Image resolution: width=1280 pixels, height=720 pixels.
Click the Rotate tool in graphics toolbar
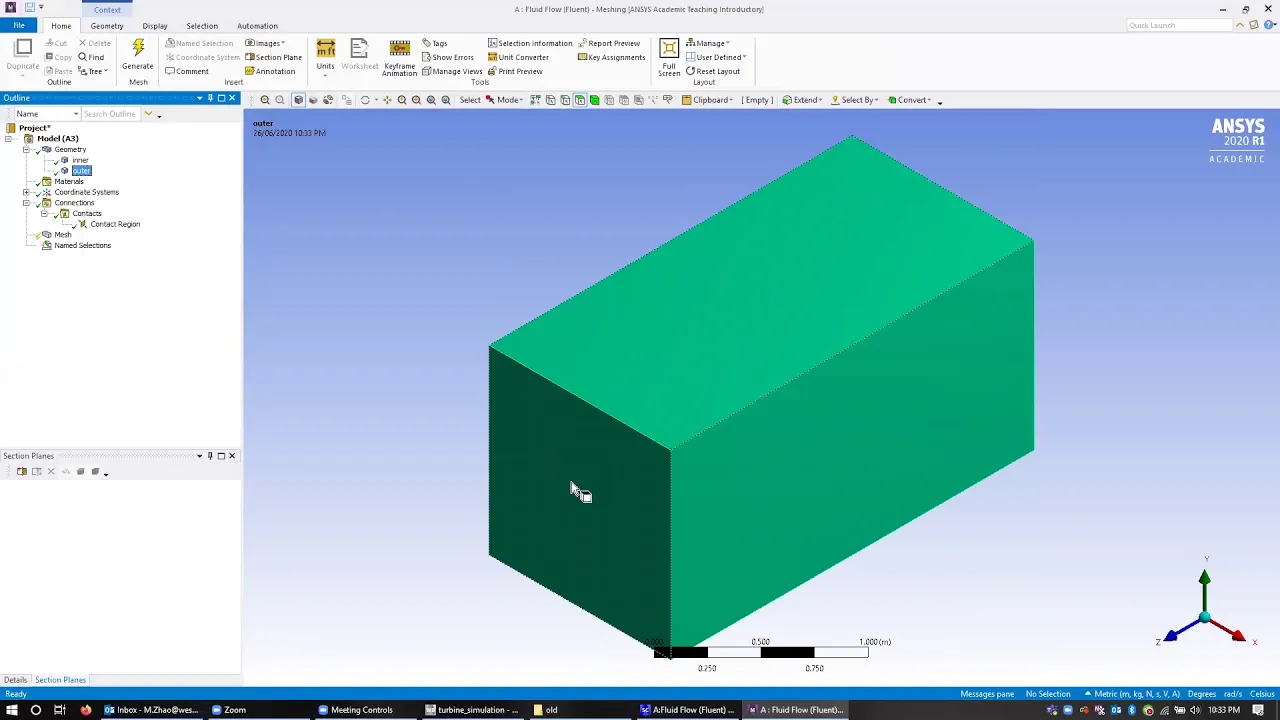click(x=365, y=100)
